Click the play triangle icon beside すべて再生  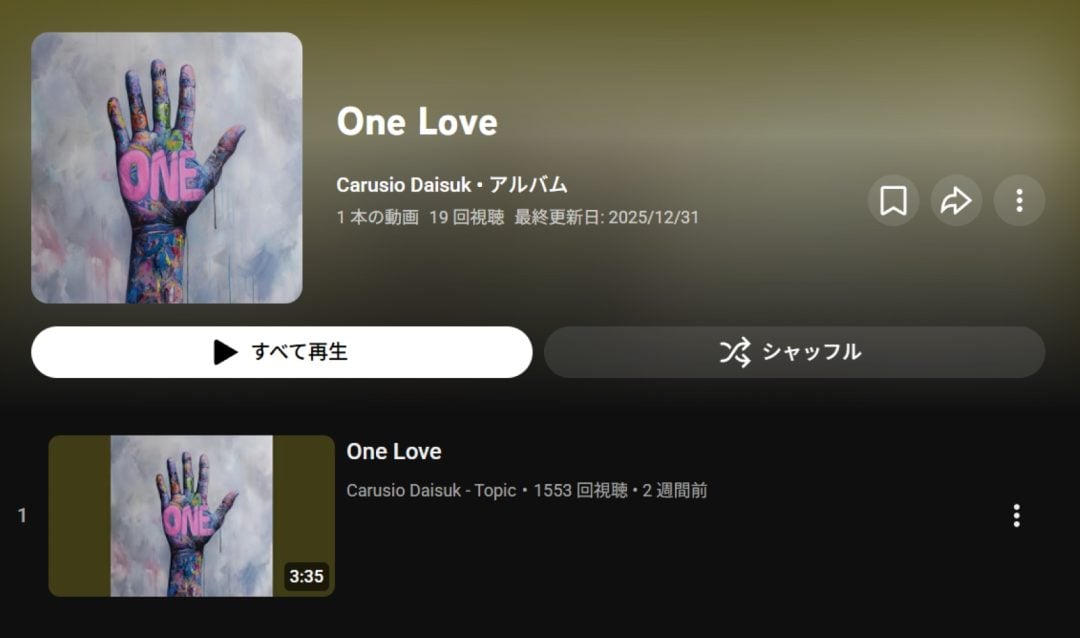pos(225,352)
